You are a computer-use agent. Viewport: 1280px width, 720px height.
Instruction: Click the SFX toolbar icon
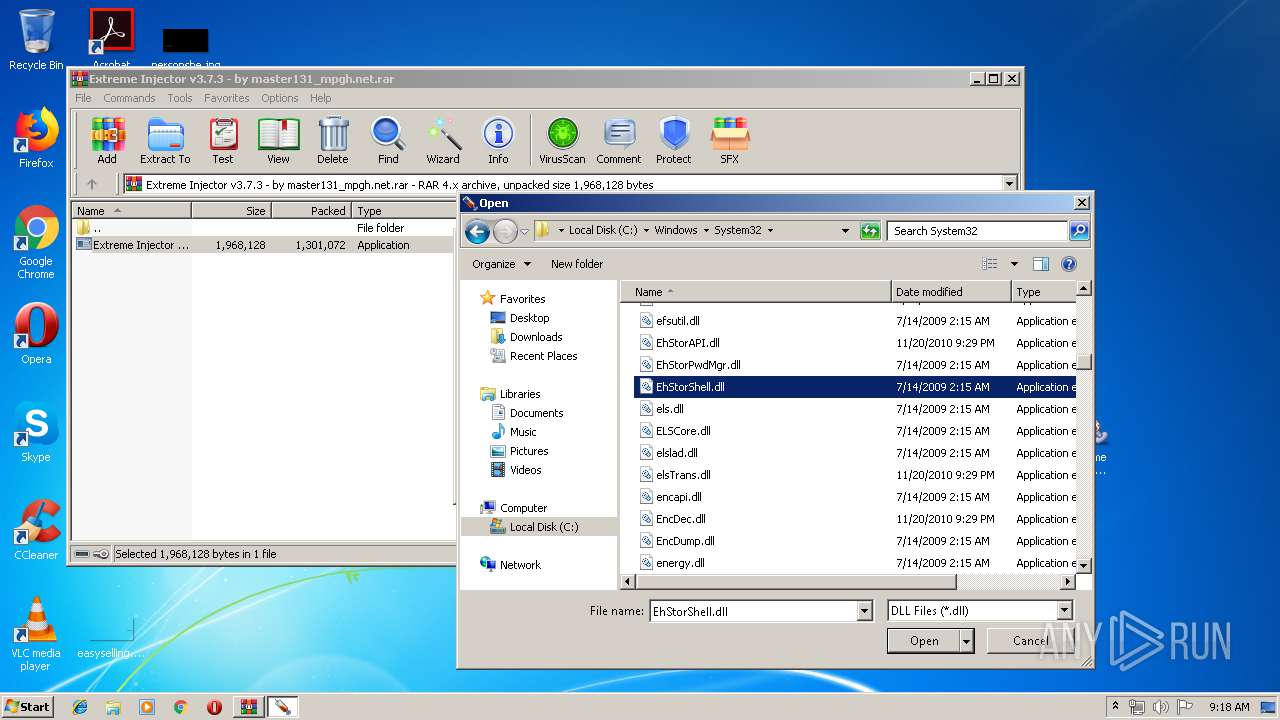coord(730,140)
